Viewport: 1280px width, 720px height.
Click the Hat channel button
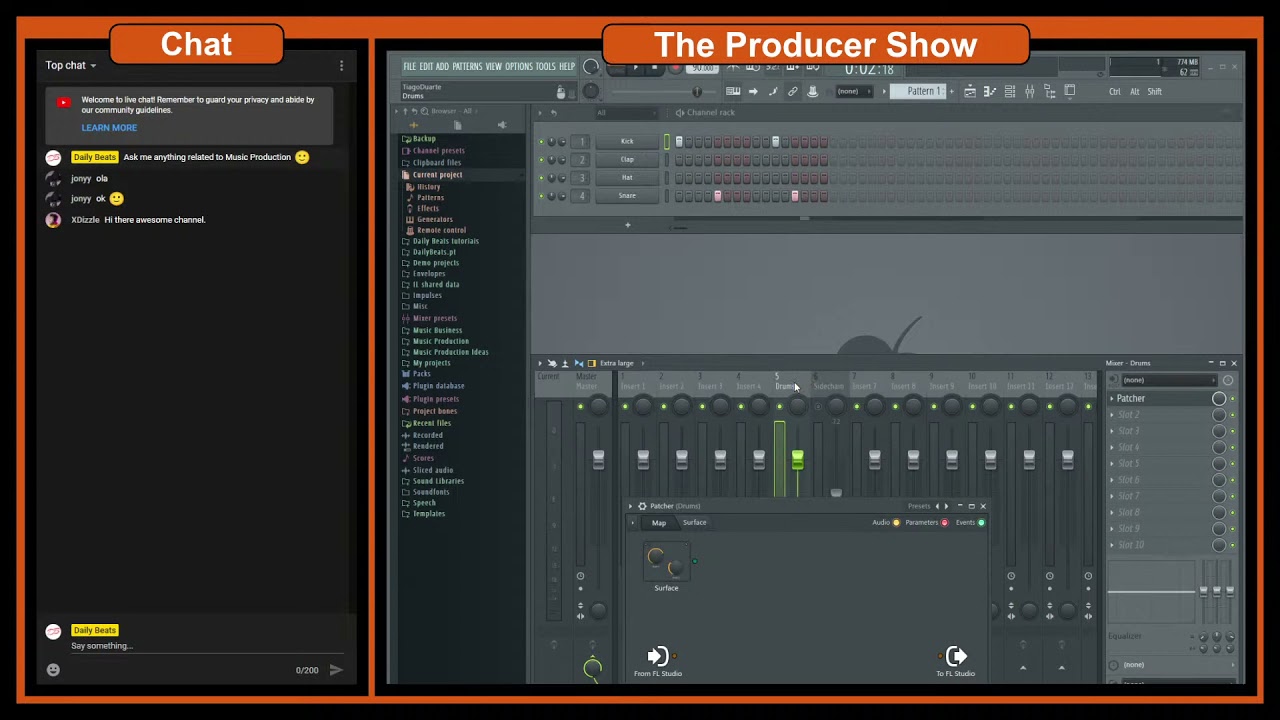pyautogui.click(x=627, y=177)
